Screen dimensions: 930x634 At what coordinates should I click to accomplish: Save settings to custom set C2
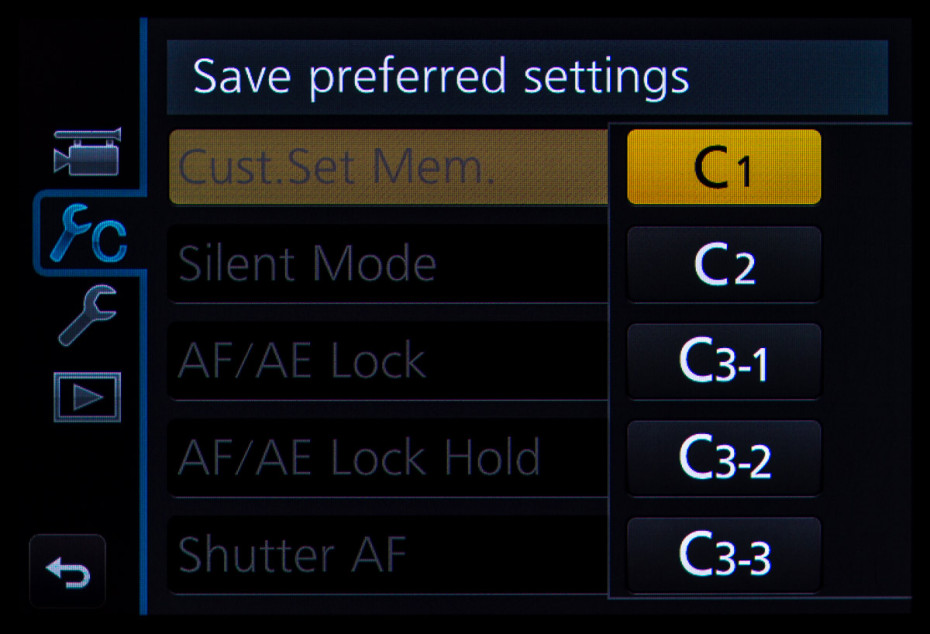coord(723,264)
